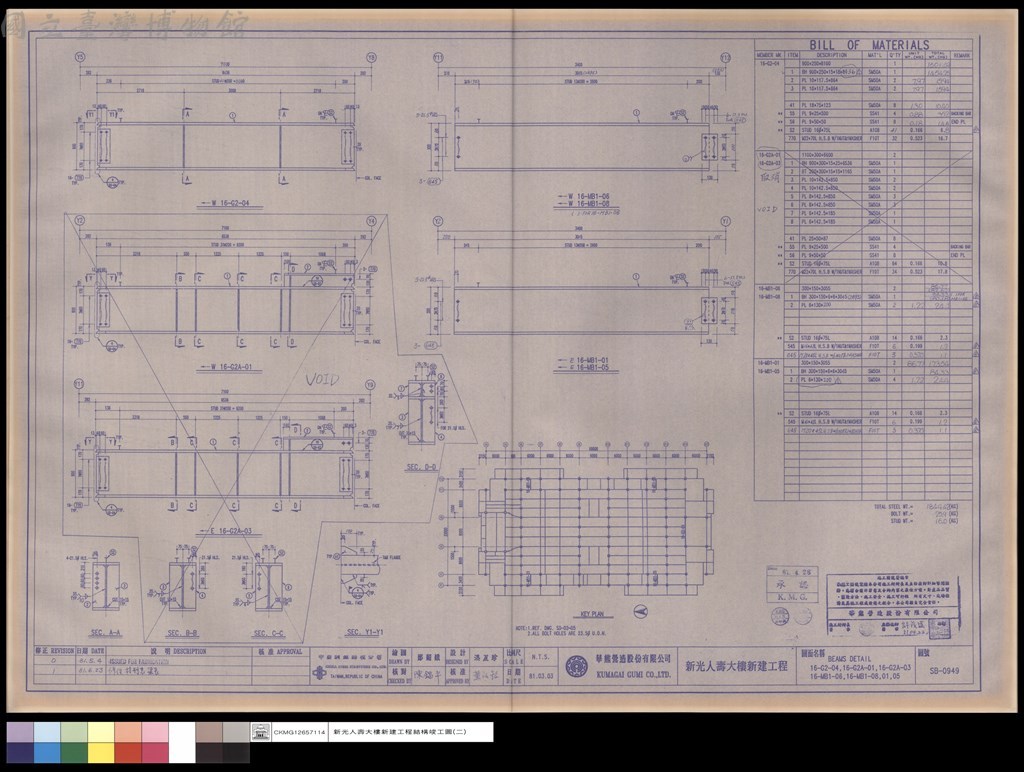Pick the saturated blue swatch on the color chart
The height and width of the screenshot is (772, 1024).
click(47, 753)
